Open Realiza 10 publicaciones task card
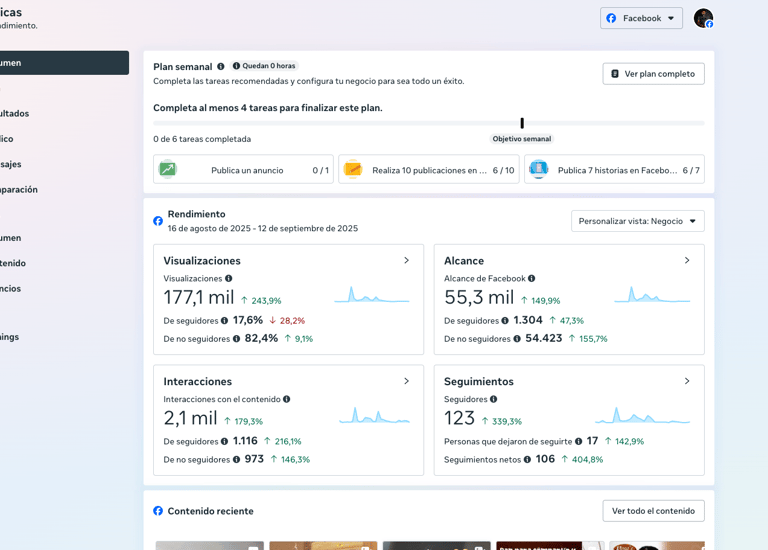This screenshot has height=550, width=768. tap(429, 170)
